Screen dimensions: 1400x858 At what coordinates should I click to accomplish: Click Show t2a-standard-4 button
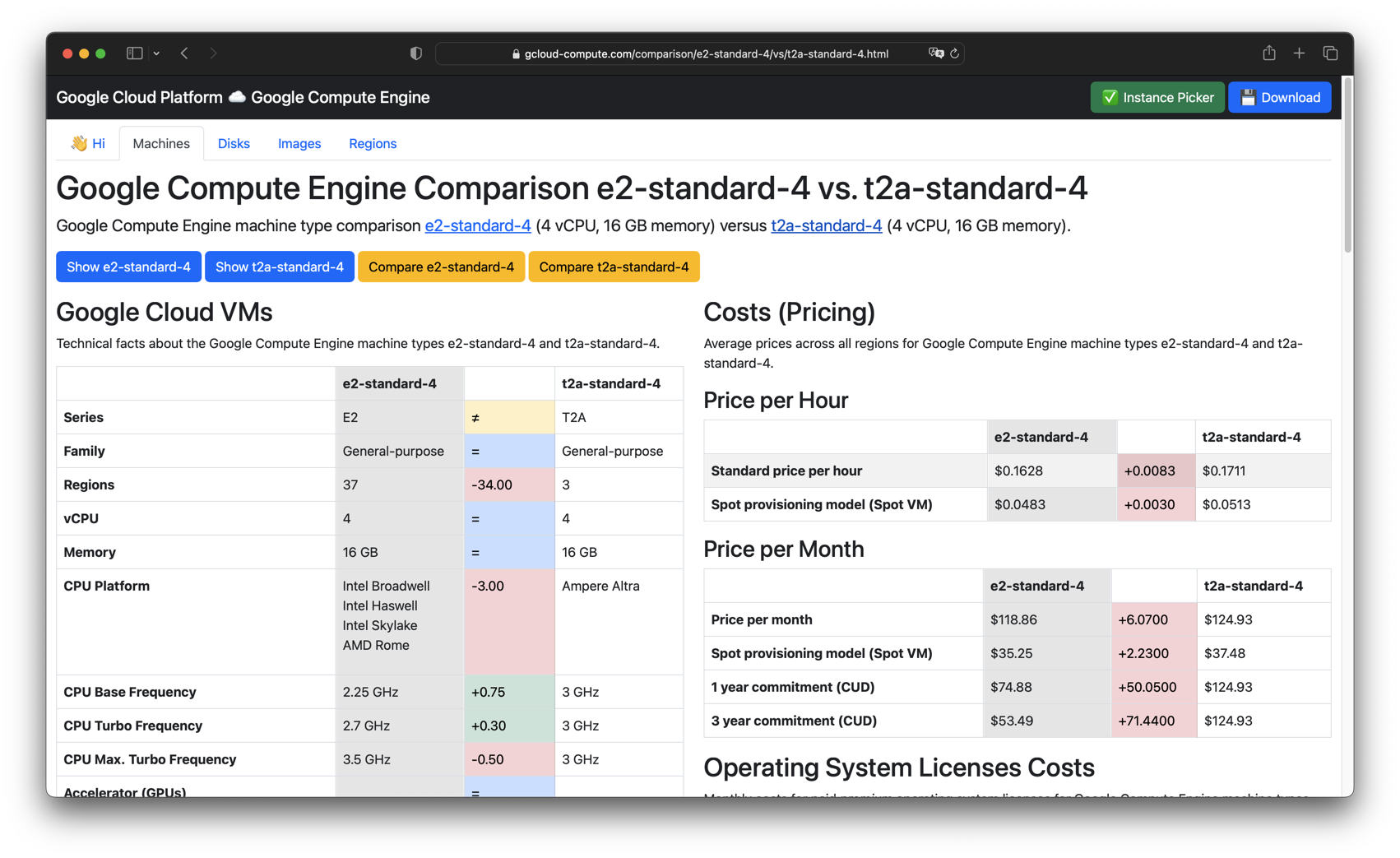tap(280, 267)
